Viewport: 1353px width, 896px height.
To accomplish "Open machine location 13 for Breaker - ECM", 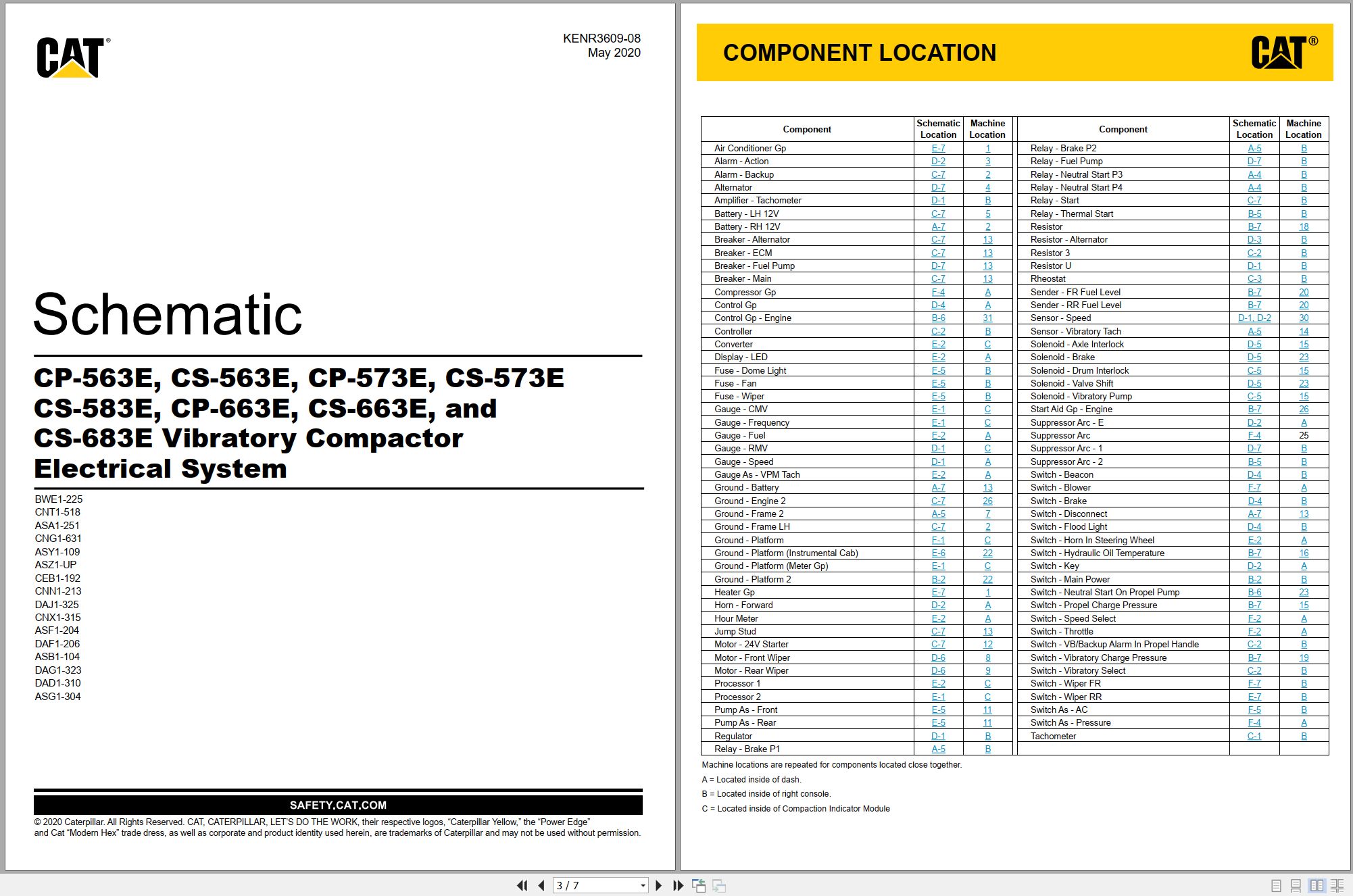I will (987, 253).
